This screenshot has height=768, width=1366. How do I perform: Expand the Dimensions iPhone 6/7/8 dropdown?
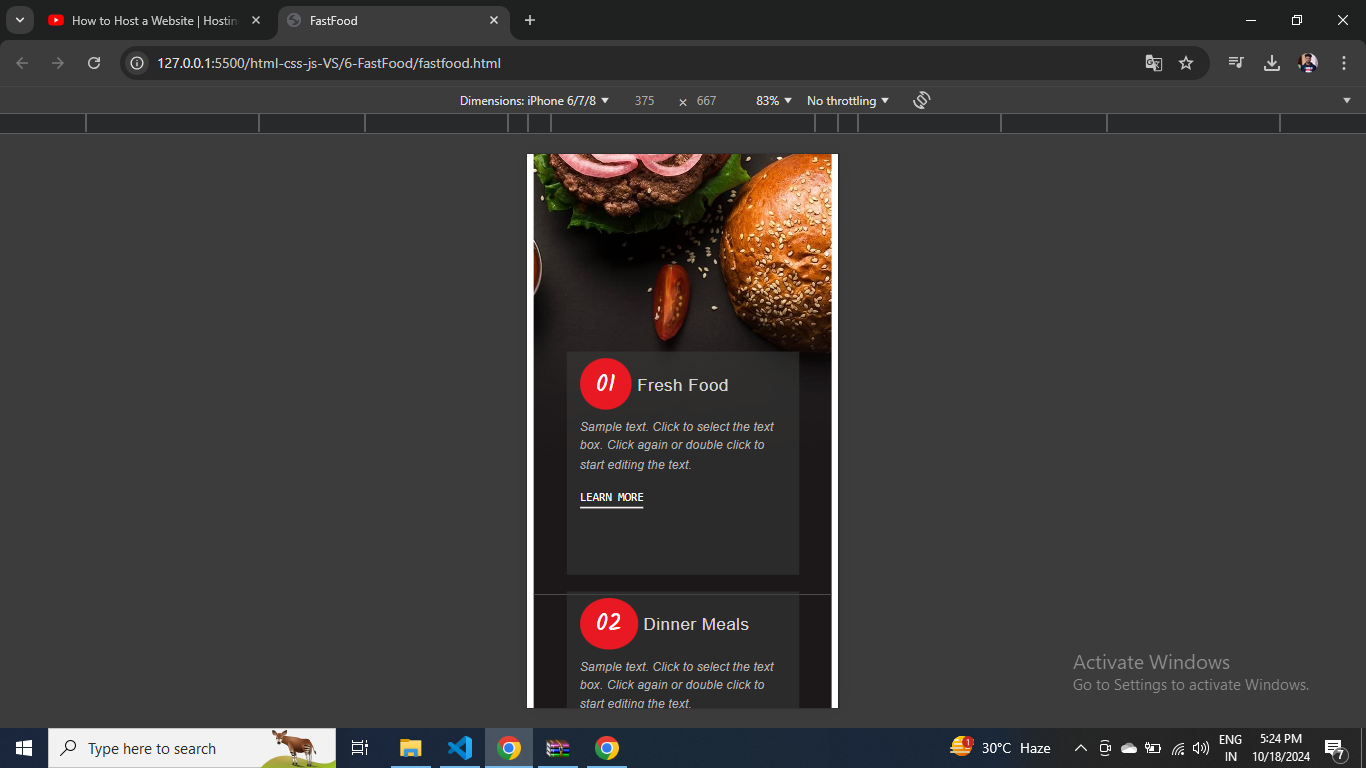(x=534, y=101)
